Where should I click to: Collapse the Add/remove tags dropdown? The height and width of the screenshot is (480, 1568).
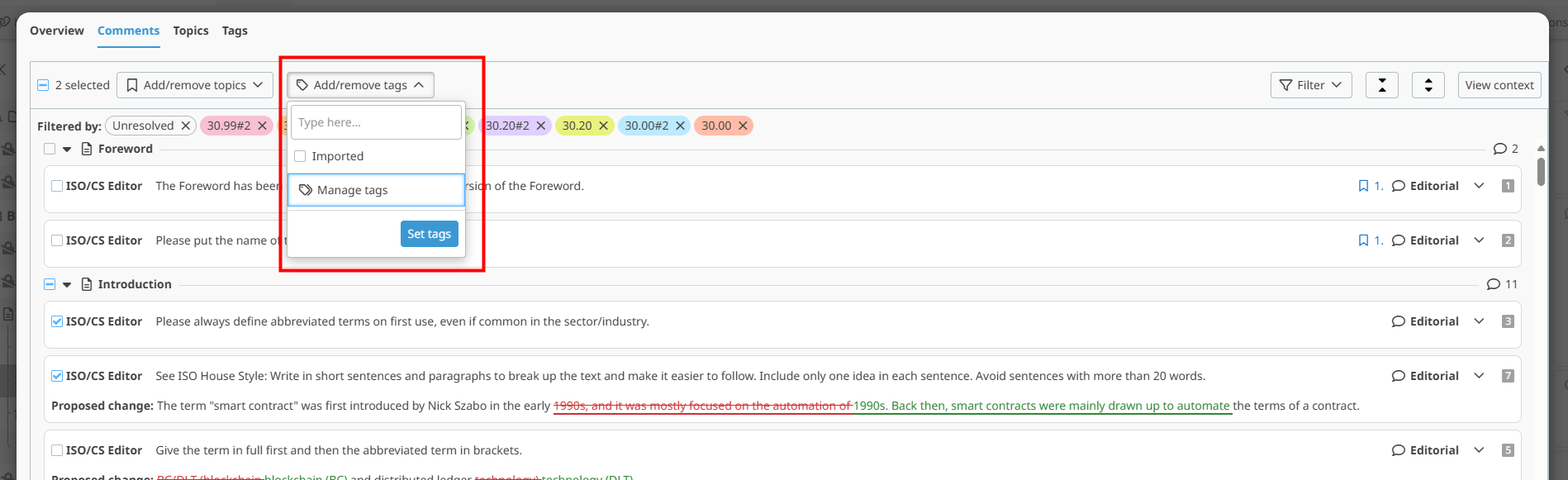pyautogui.click(x=360, y=85)
